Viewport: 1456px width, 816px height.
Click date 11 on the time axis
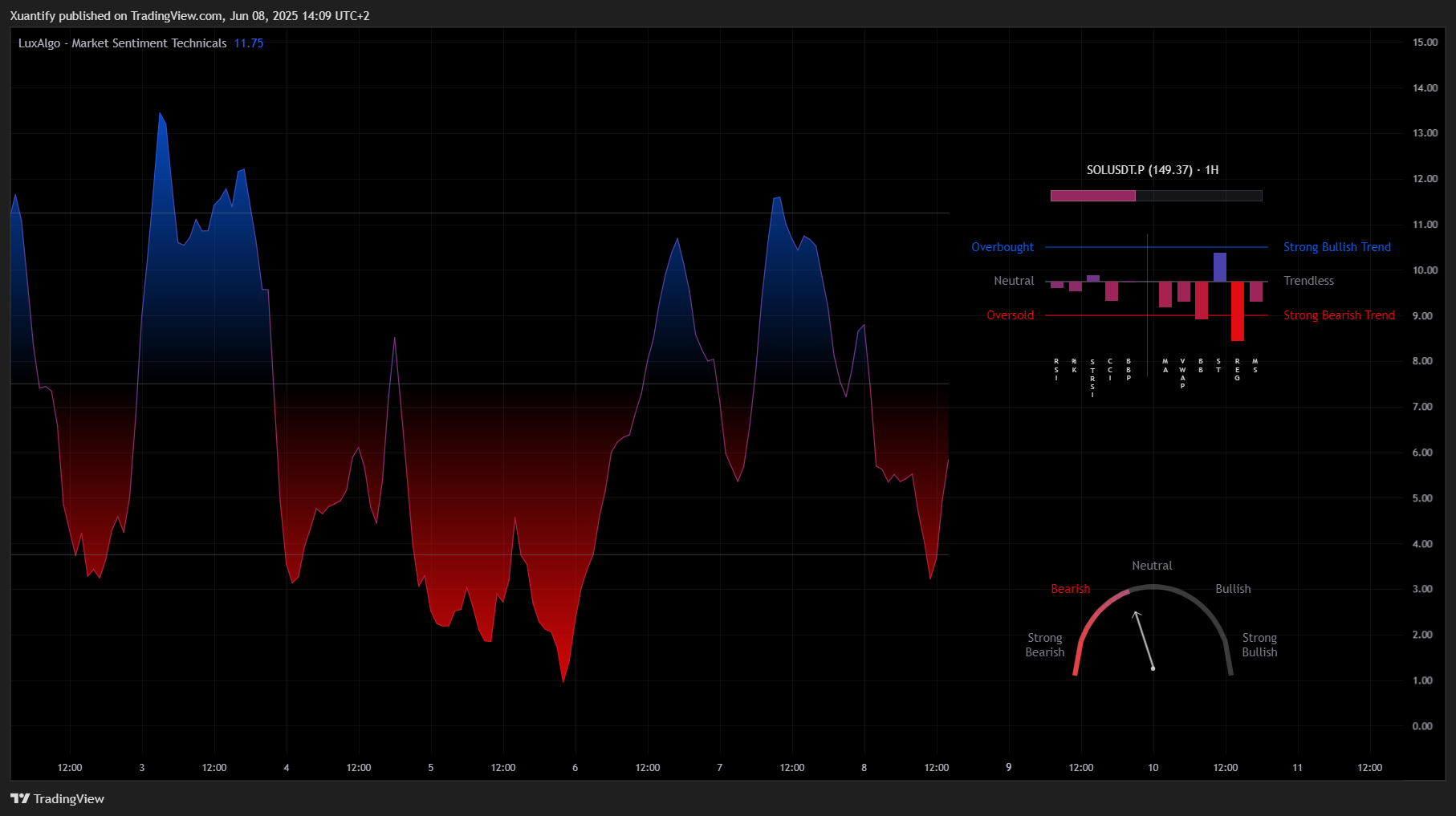coord(1298,768)
